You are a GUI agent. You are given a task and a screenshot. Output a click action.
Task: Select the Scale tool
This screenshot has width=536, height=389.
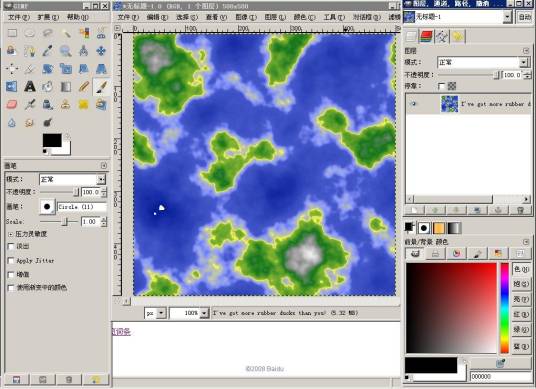[x=66, y=69]
